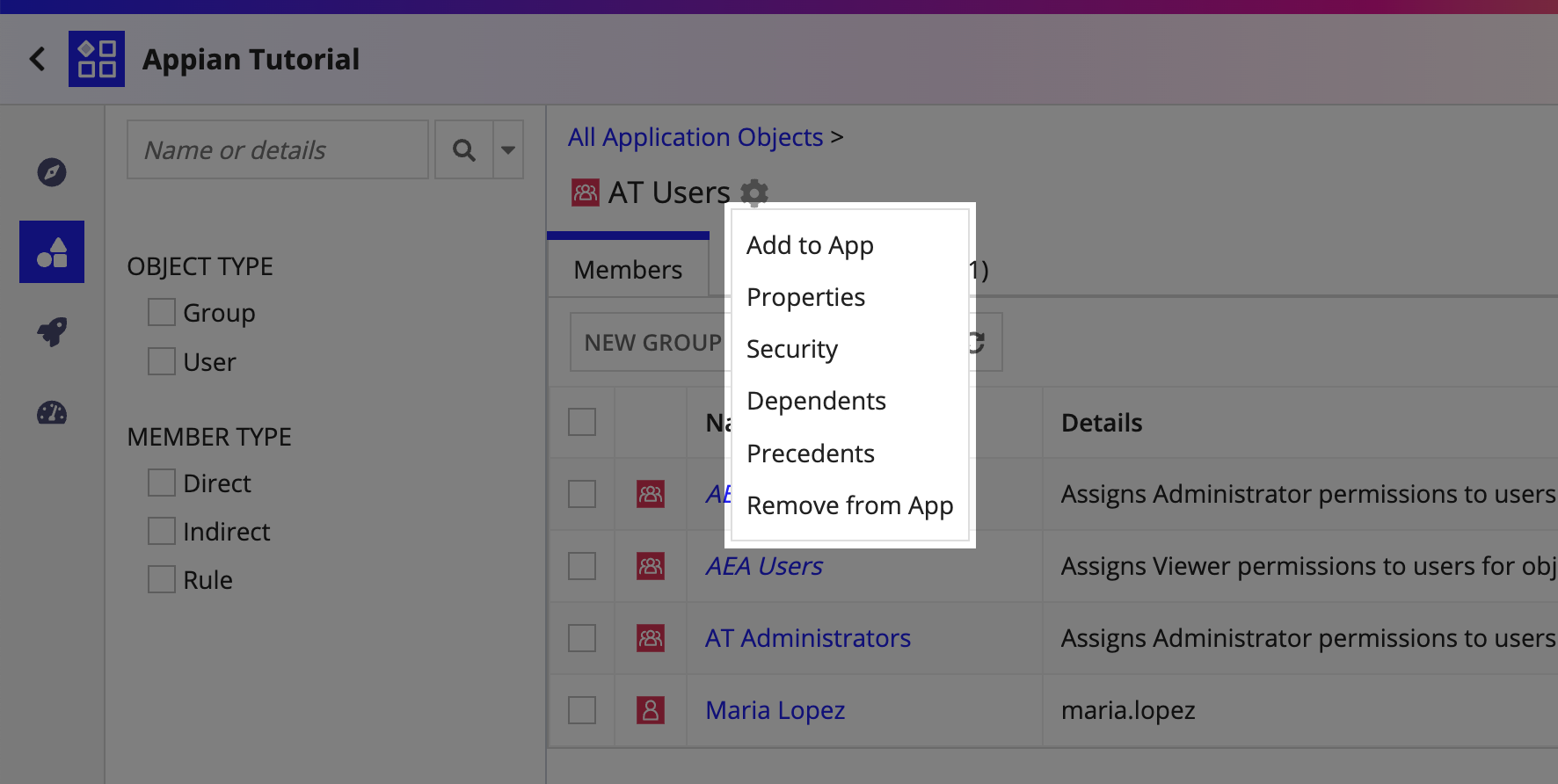Image resolution: width=1558 pixels, height=784 pixels.
Task: Enable the Direct member type filter
Action: point(162,483)
